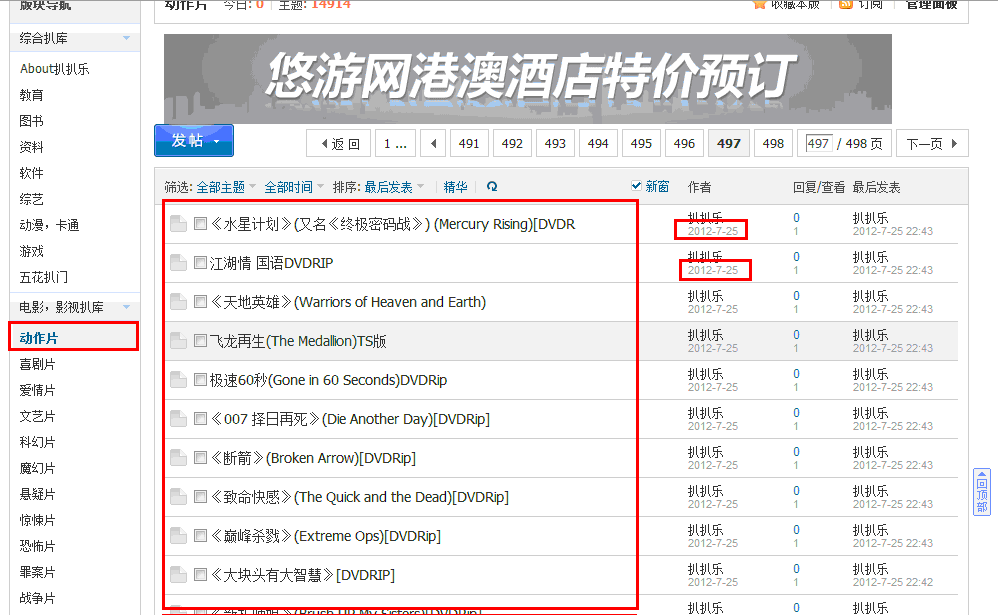The height and width of the screenshot is (615, 998).
Task: Click the page number input field
Action: point(819,143)
